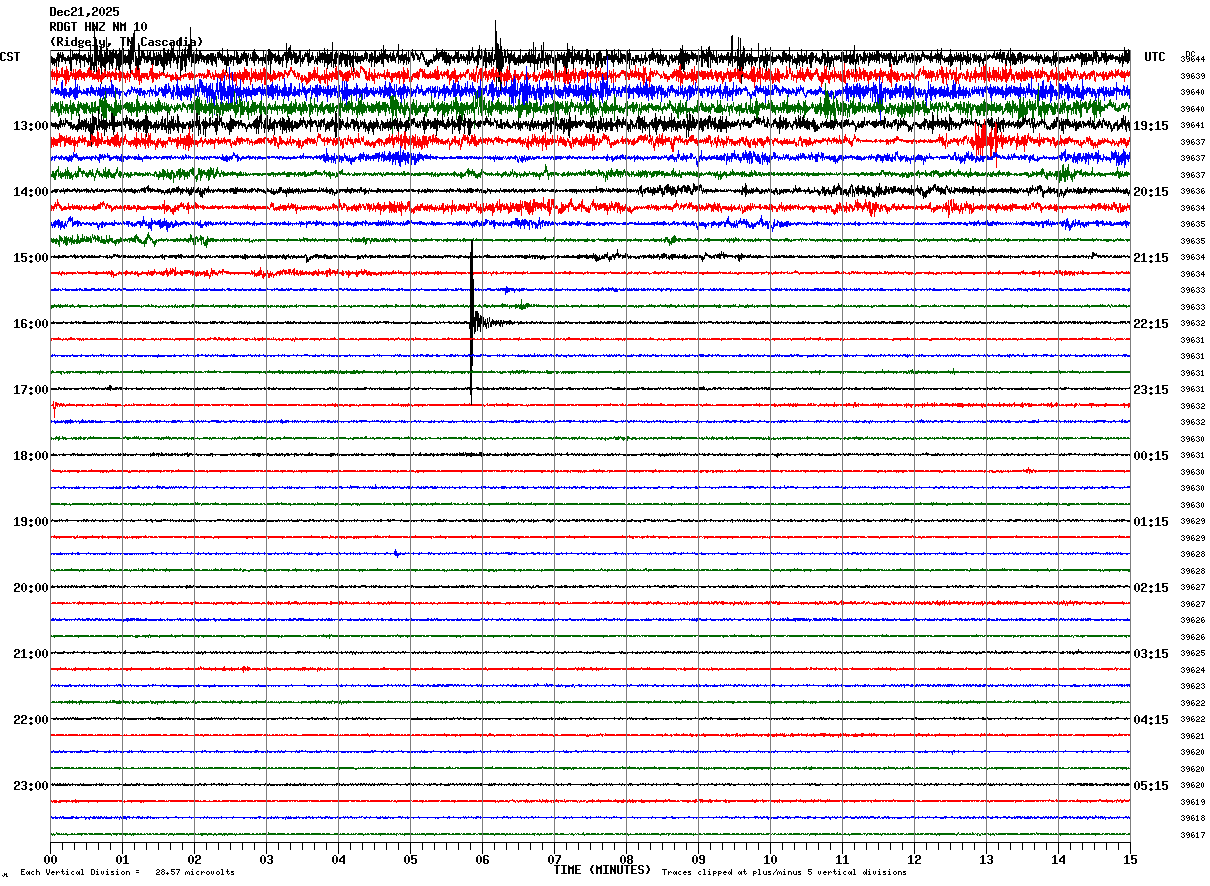The height and width of the screenshot is (886, 1210).
Task: Click the TIME (MINUTES) axis title
Action: [x=602, y=870]
